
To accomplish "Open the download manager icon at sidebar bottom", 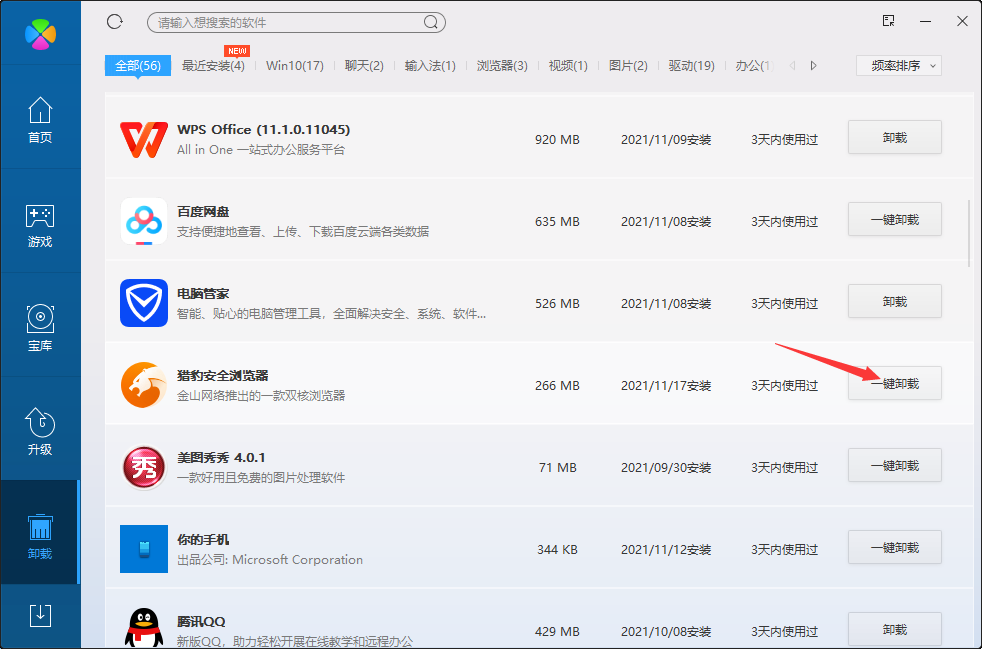I will 40,615.
